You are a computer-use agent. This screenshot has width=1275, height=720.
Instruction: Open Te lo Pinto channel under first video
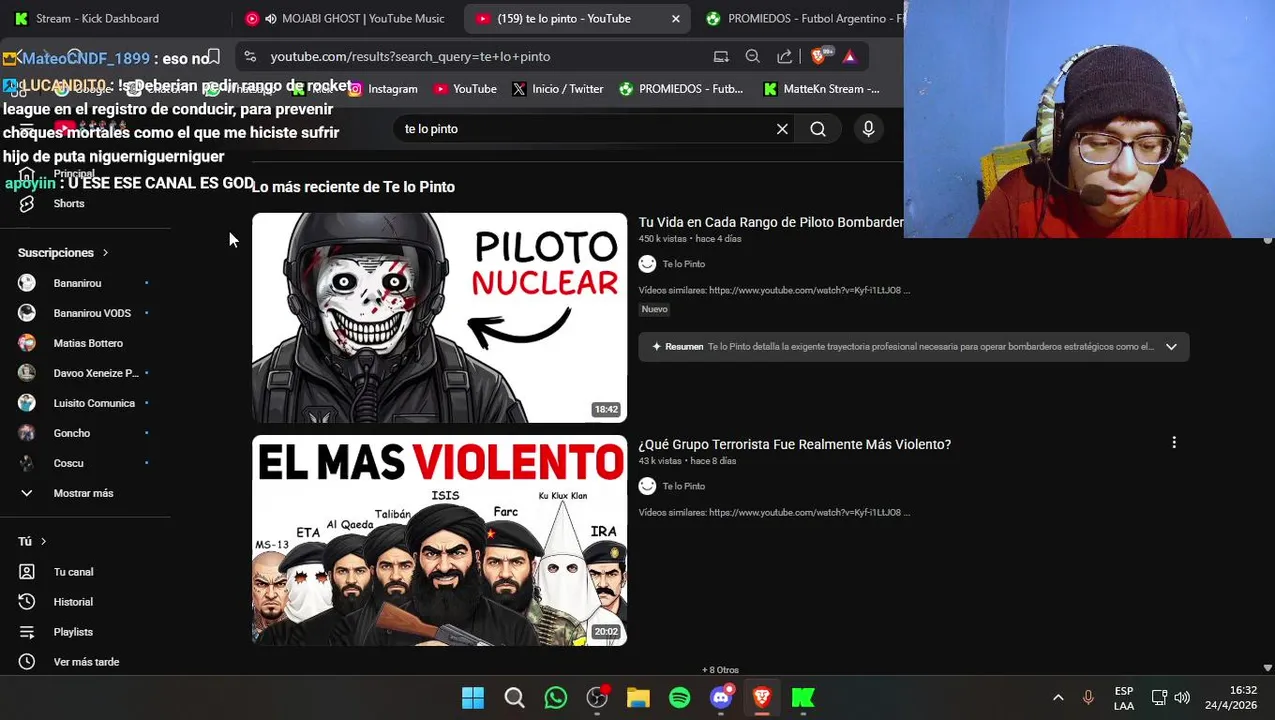[683, 264]
